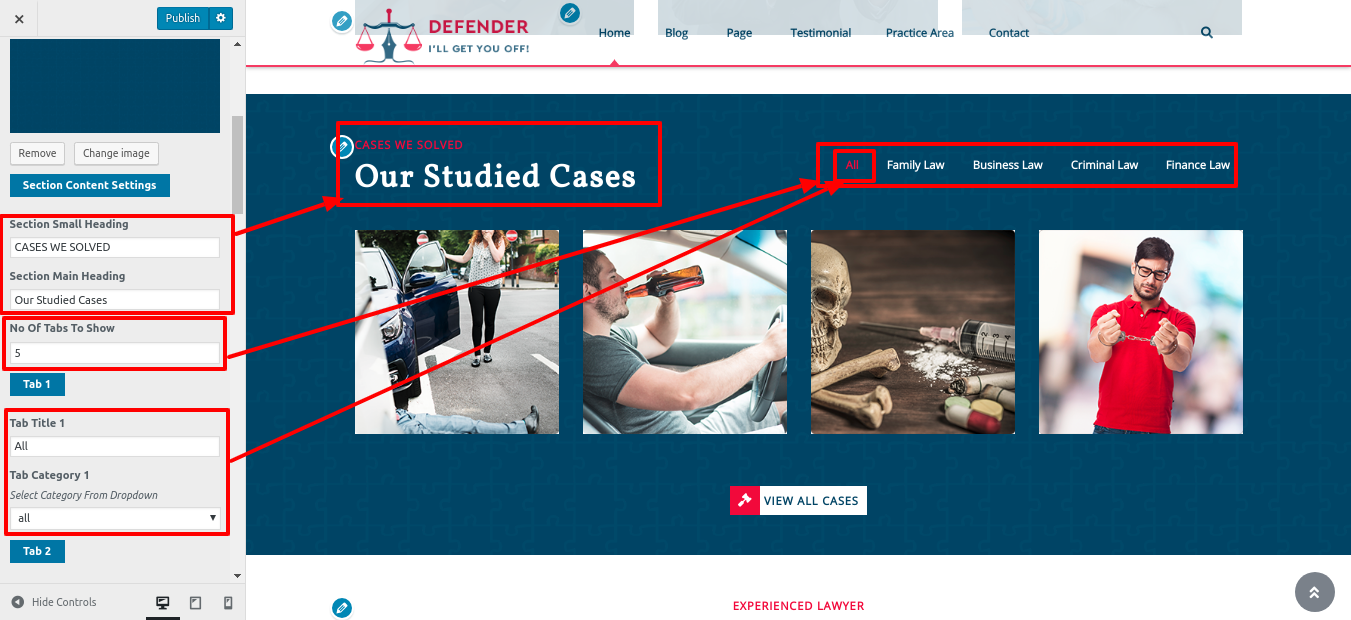
Task: Expand the Tab 2 section
Action: point(37,551)
